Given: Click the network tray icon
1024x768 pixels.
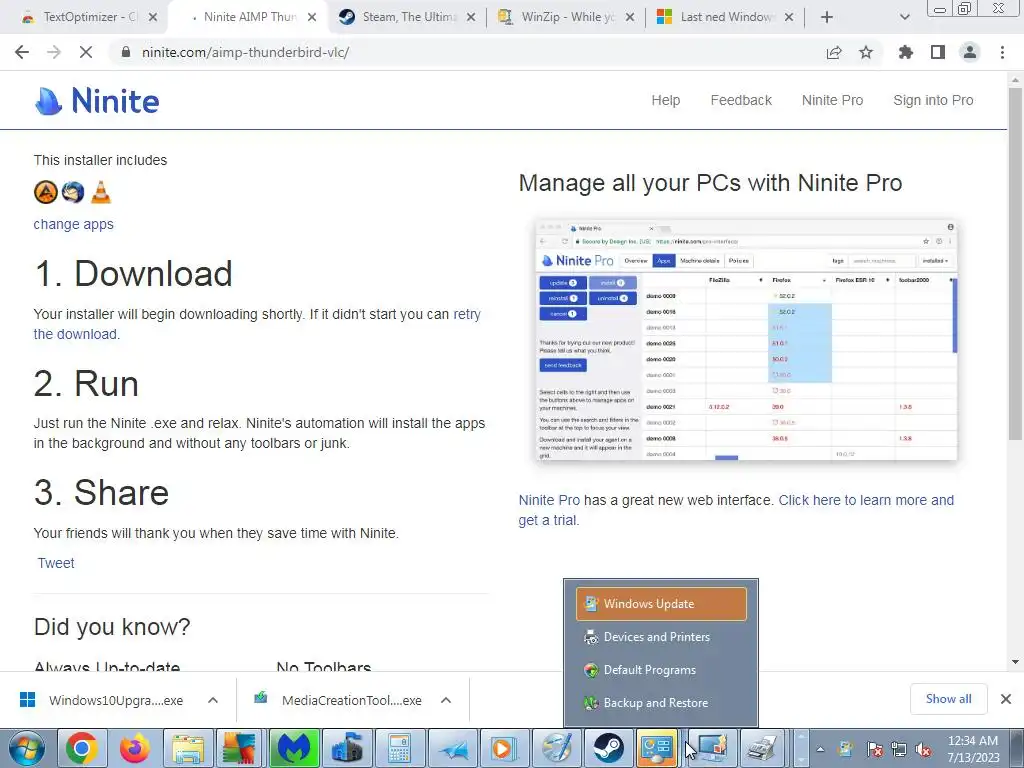Looking at the screenshot, I should pyautogui.click(x=899, y=749).
